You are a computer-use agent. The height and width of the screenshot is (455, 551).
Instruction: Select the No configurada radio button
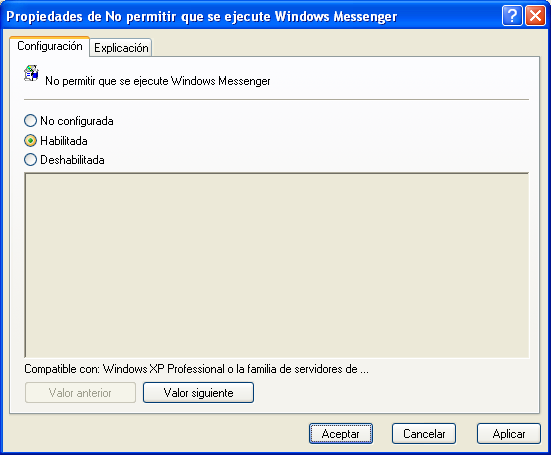pyautogui.click(x=30, y=121)
